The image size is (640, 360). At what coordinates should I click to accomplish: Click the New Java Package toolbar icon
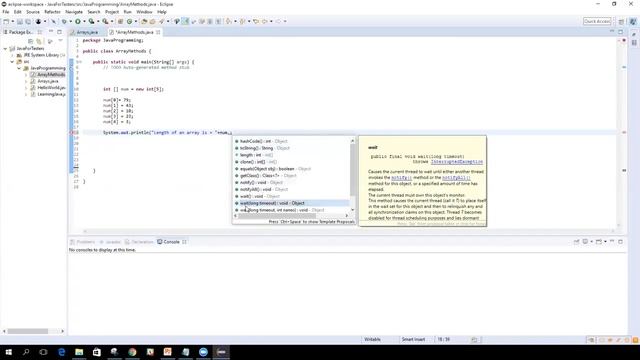point(120,21)
